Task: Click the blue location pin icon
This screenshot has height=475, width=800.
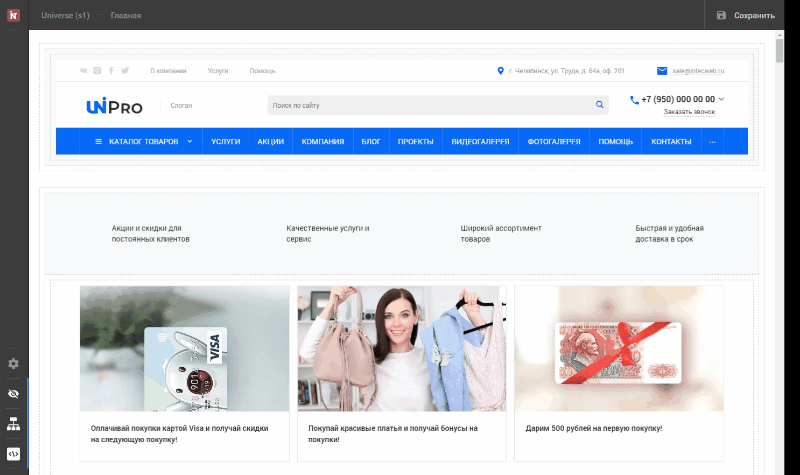Action: 500,71
